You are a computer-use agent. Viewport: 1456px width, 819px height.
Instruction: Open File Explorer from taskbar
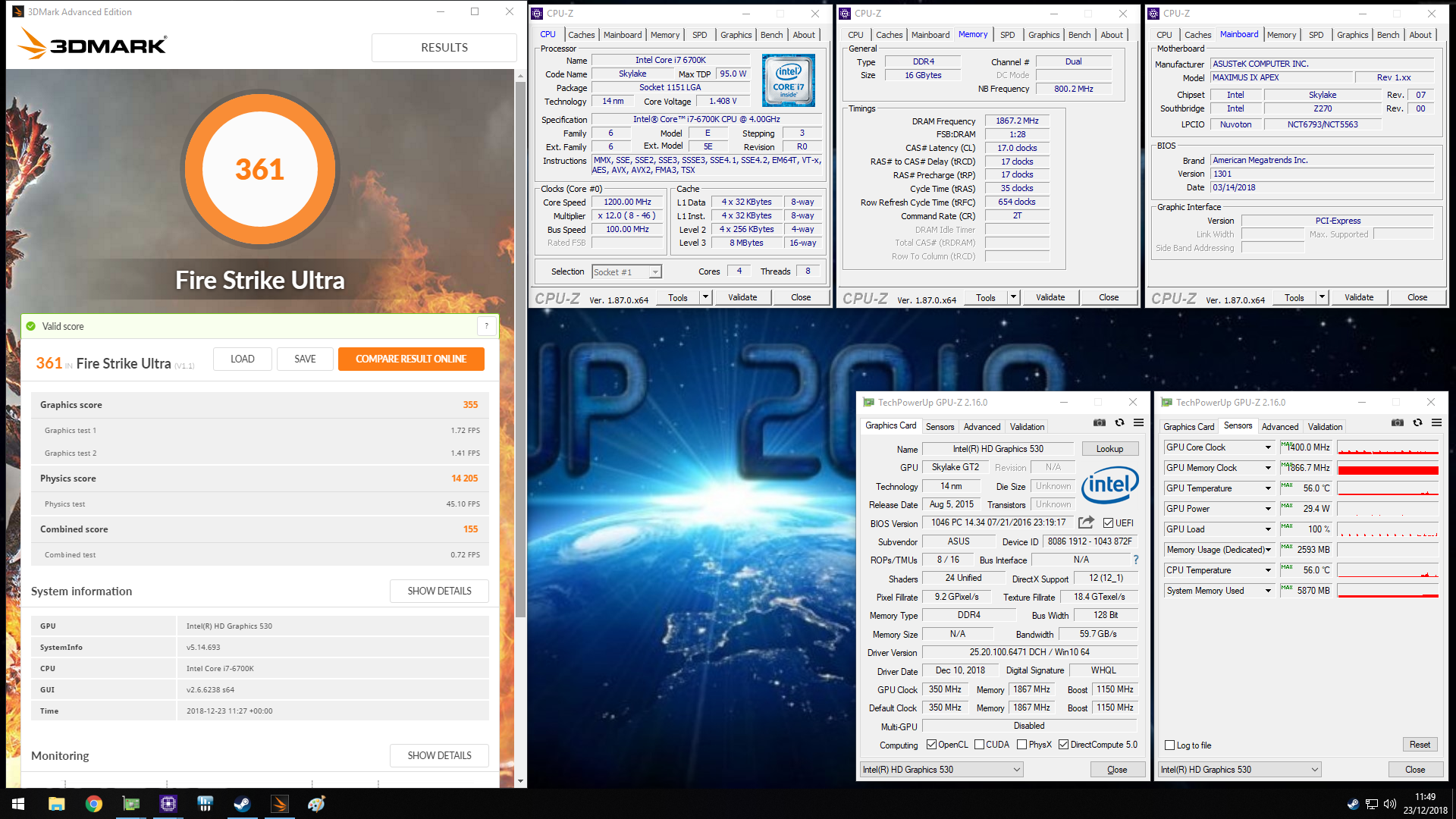pos(57,804)
